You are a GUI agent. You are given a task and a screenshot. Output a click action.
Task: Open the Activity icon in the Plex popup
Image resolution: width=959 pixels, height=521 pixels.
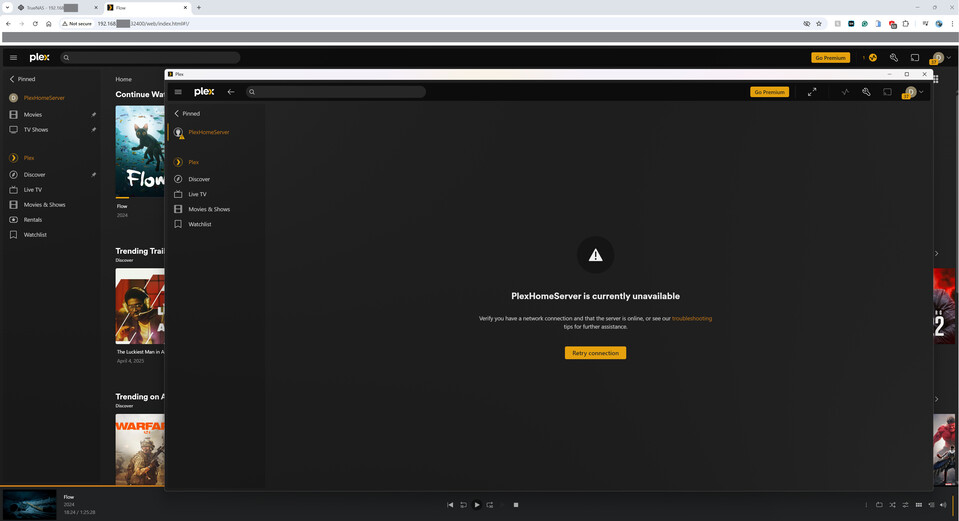coord(845,92)
